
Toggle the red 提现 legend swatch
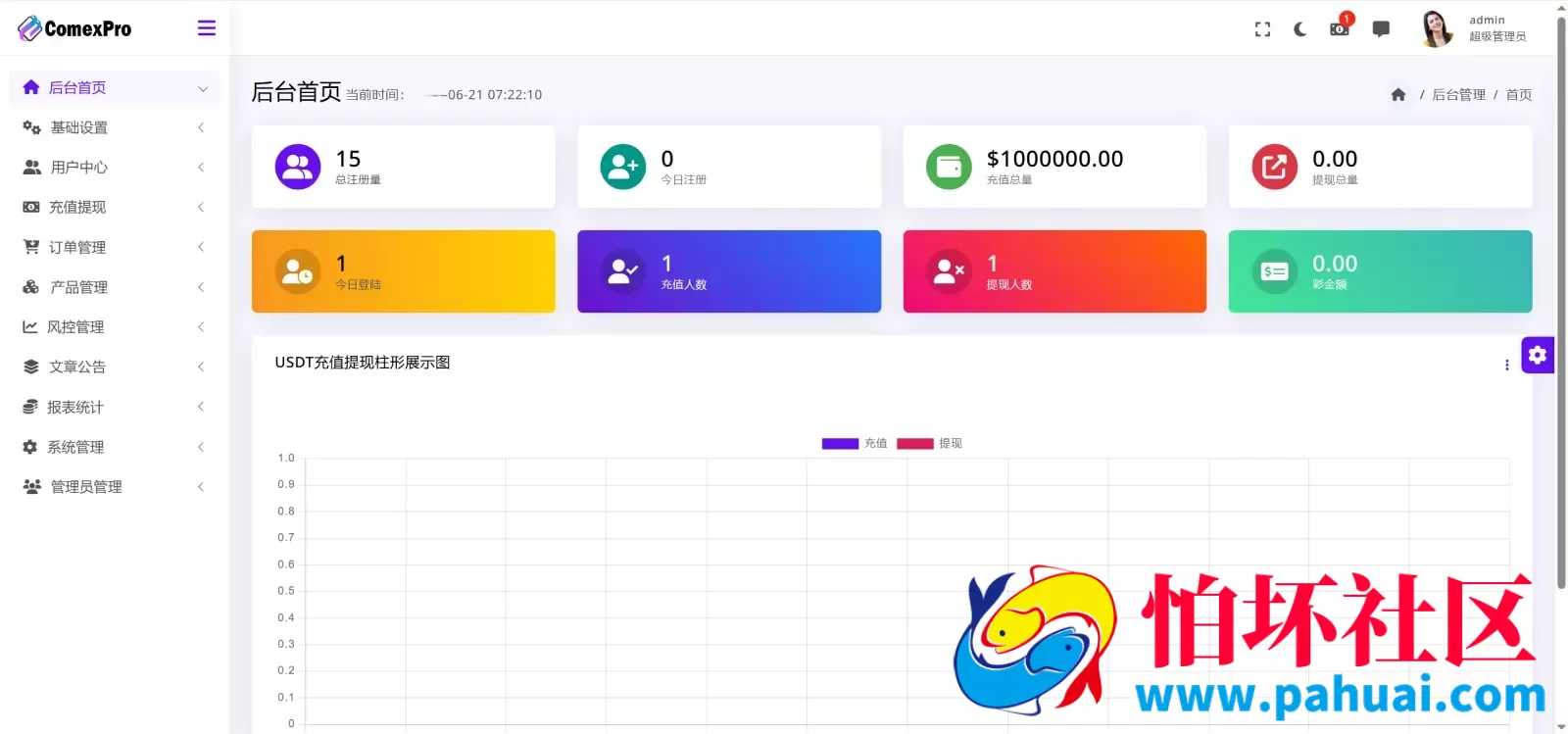pos(915,444)
